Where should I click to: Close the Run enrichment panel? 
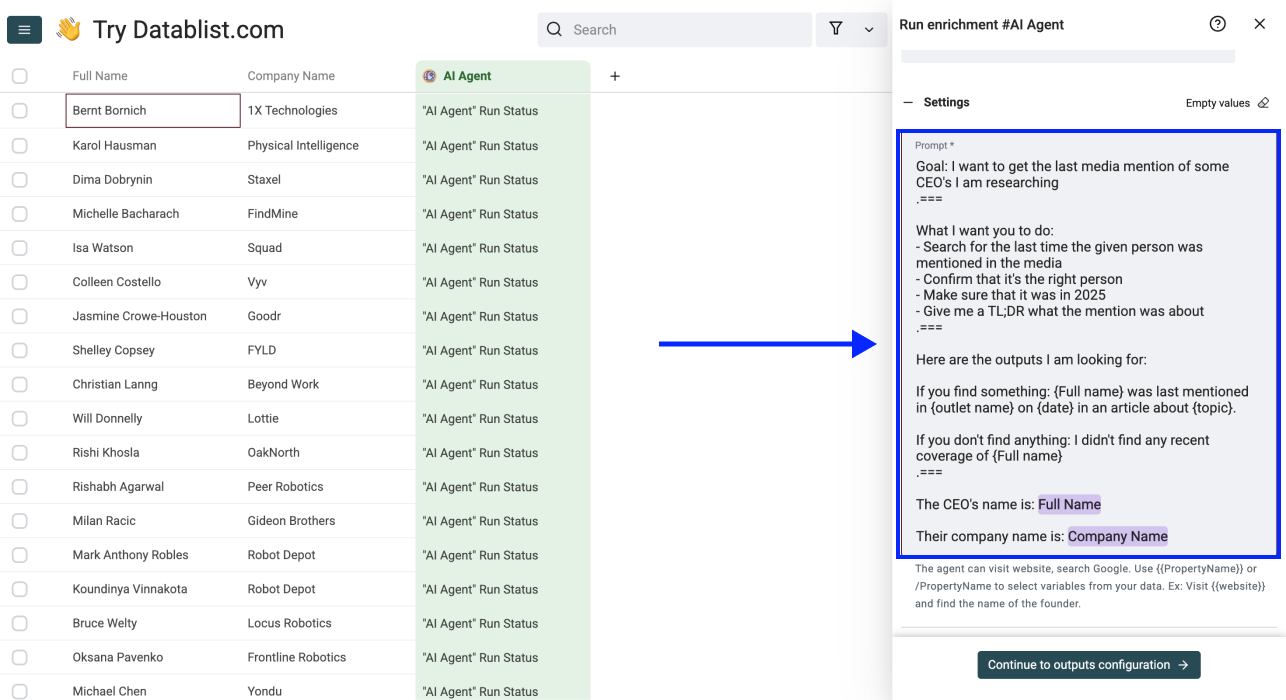[x=1260, y=24]
